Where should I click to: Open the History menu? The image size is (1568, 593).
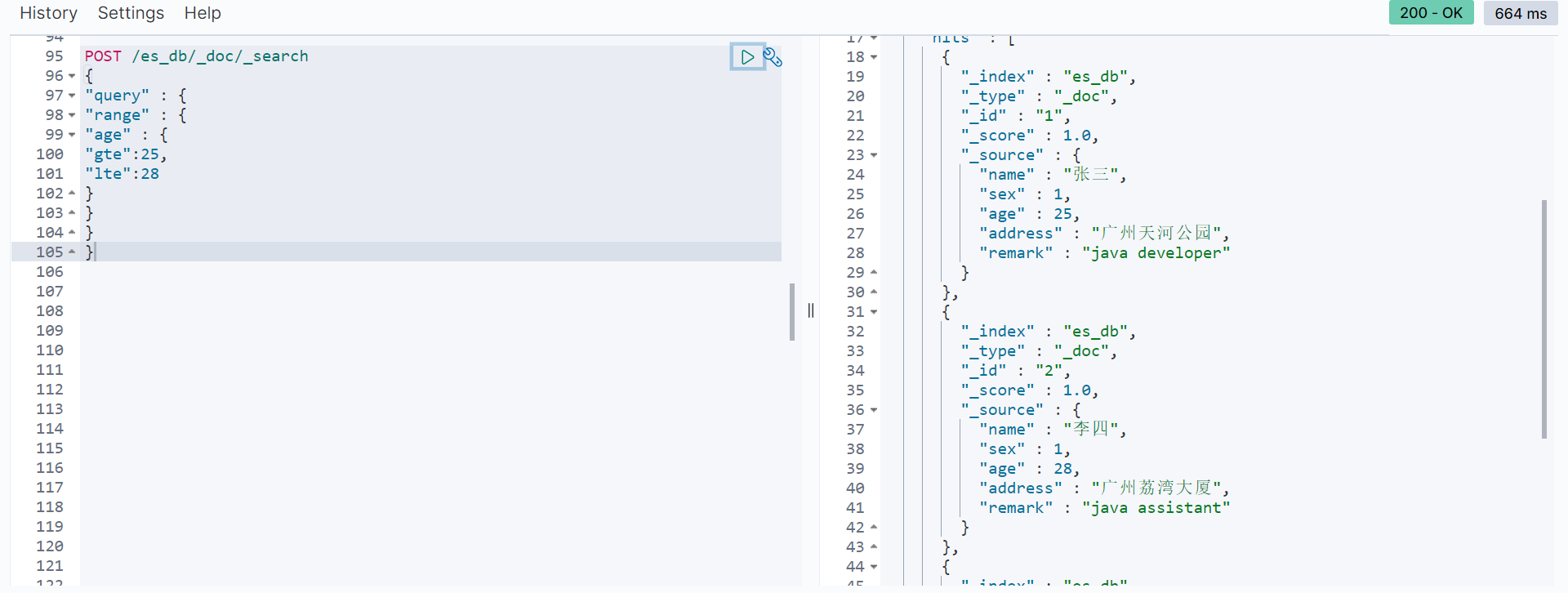click(x=48, y=13)
